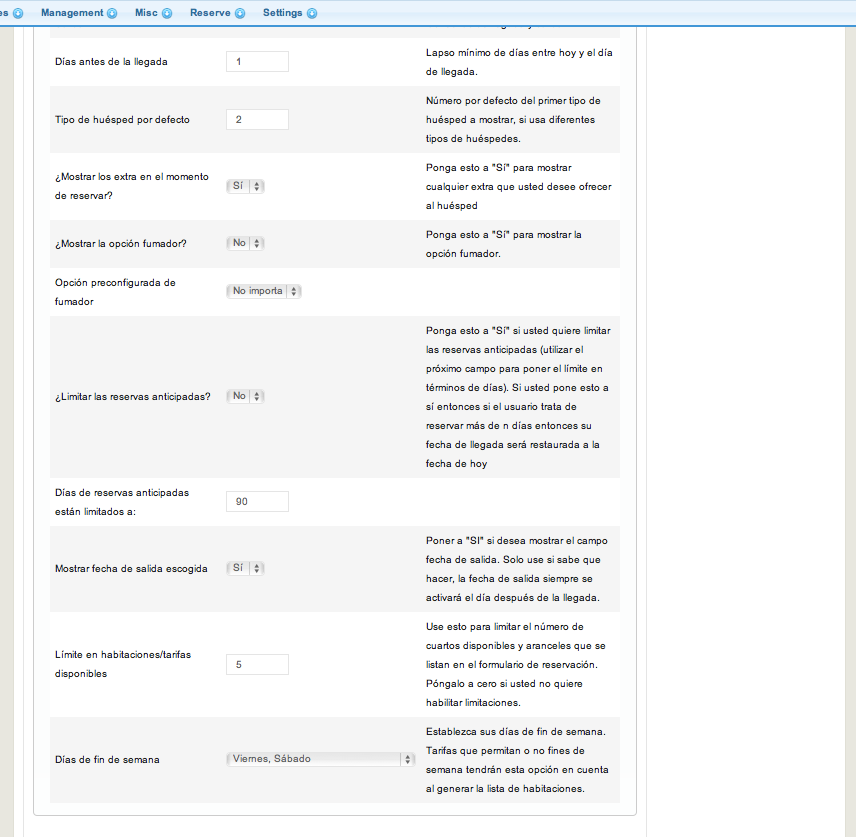Click the label "Días de fin de semana"
This screenshot has height=837, width=856.
107,760
